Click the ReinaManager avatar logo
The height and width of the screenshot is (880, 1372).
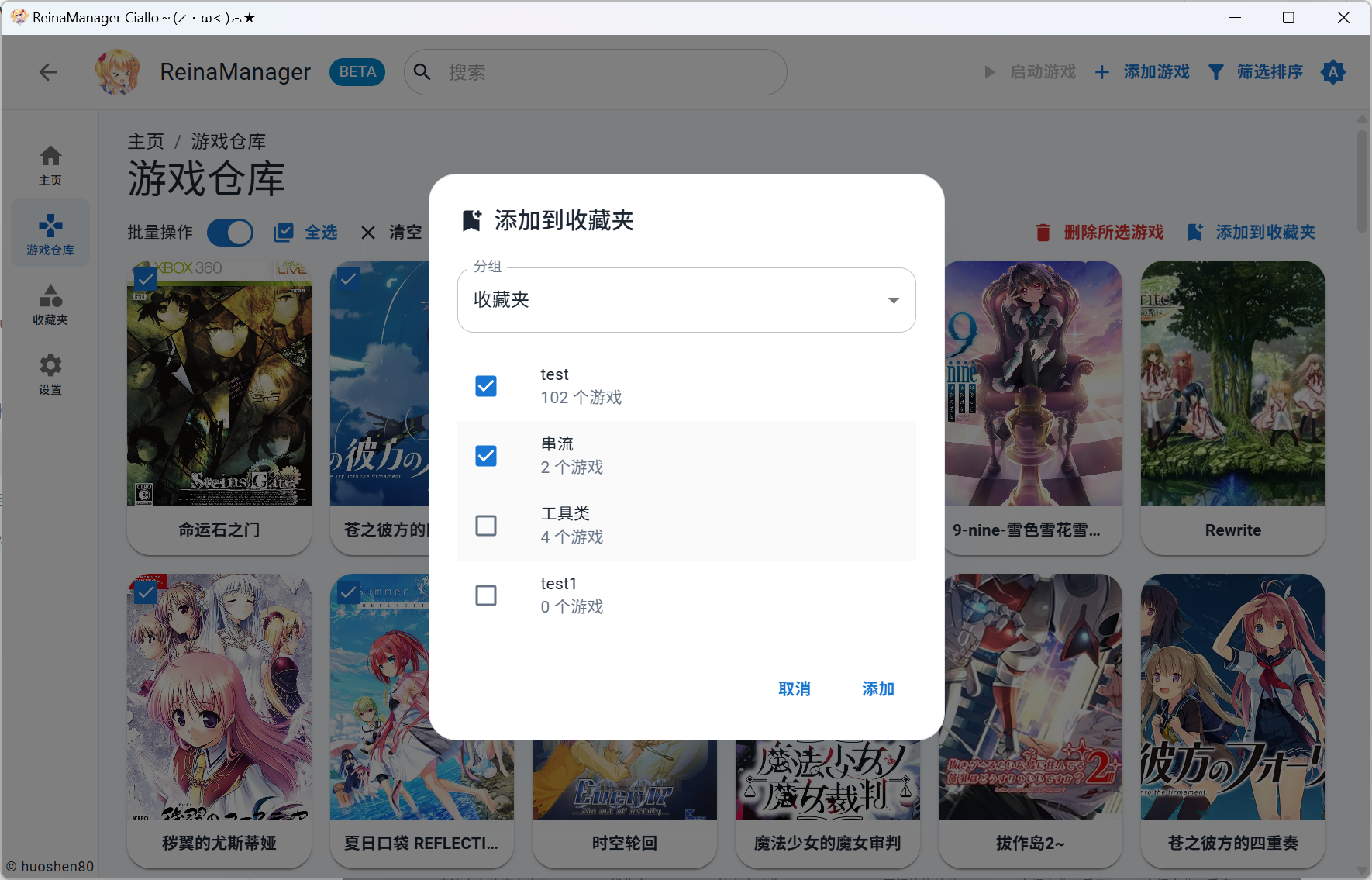[x=117, y=72]
